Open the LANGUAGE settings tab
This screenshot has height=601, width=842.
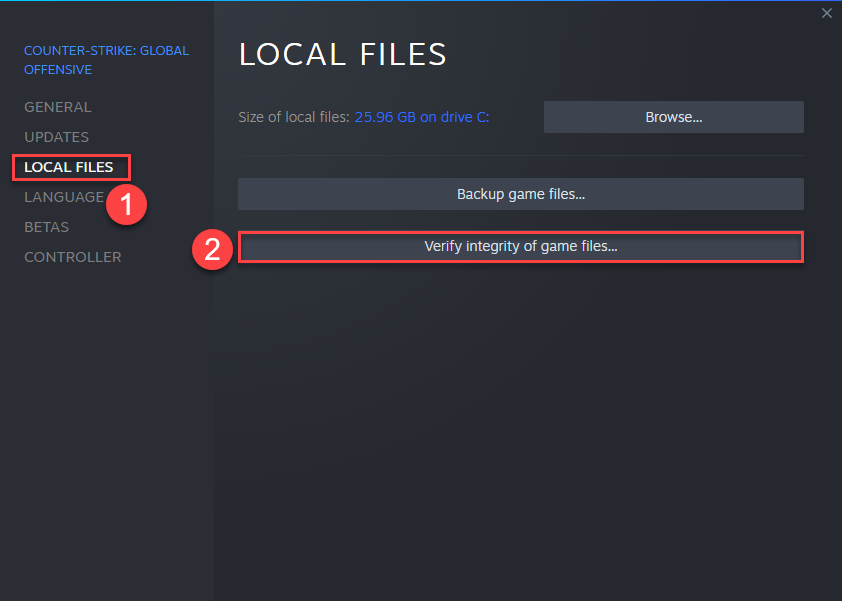click(63, 197)
